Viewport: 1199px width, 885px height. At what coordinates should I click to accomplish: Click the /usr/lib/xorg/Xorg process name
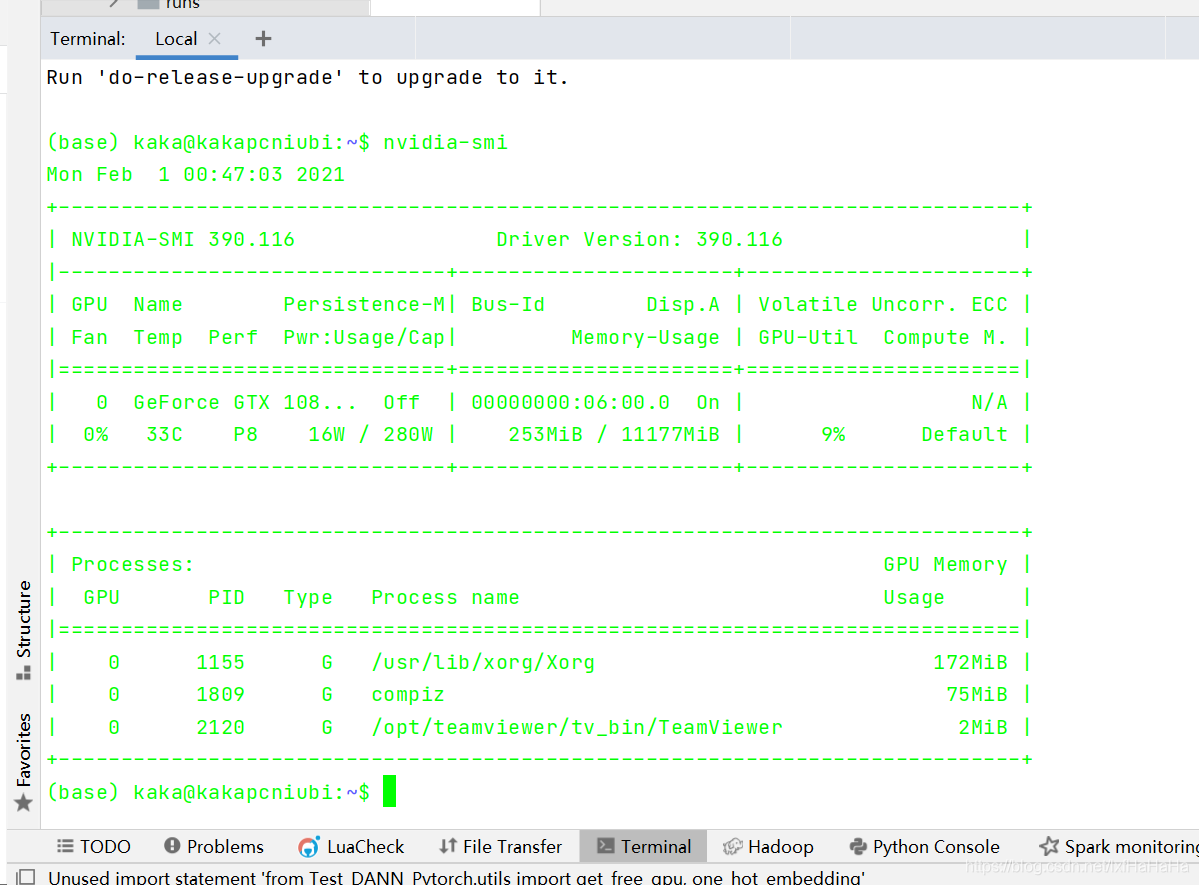click(x=483, y=662)
